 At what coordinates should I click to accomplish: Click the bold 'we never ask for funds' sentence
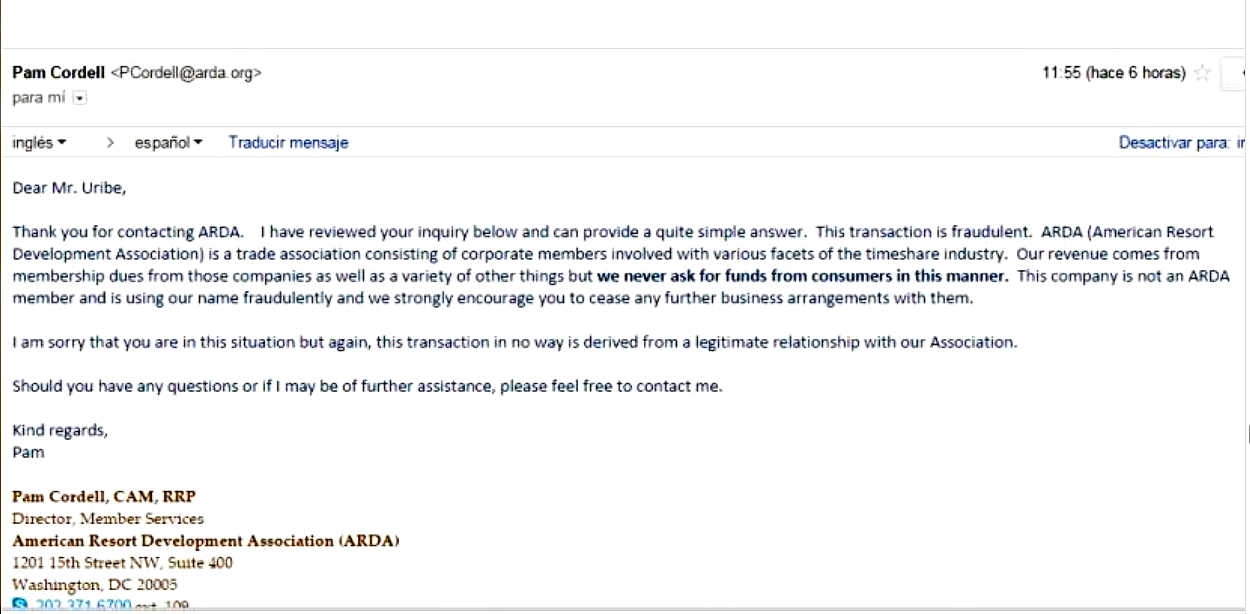(x=802, y=276)
